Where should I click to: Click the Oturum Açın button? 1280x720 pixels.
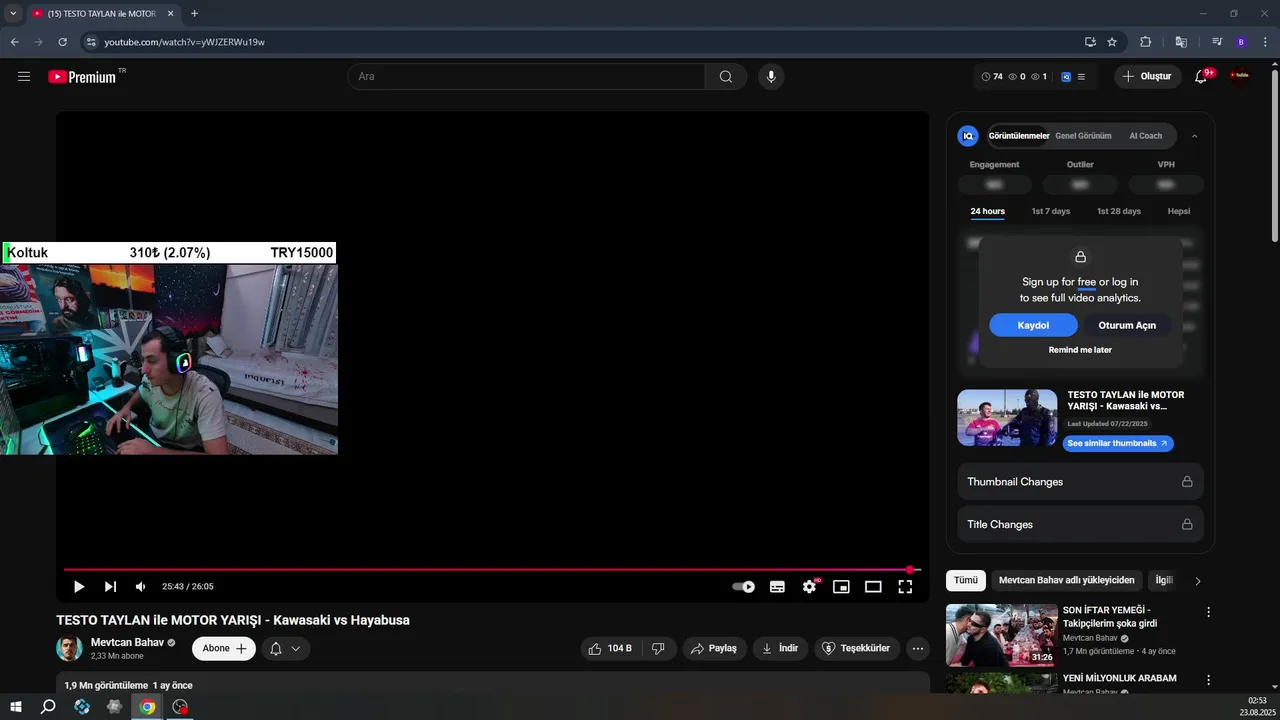[x=1127, y=325]
